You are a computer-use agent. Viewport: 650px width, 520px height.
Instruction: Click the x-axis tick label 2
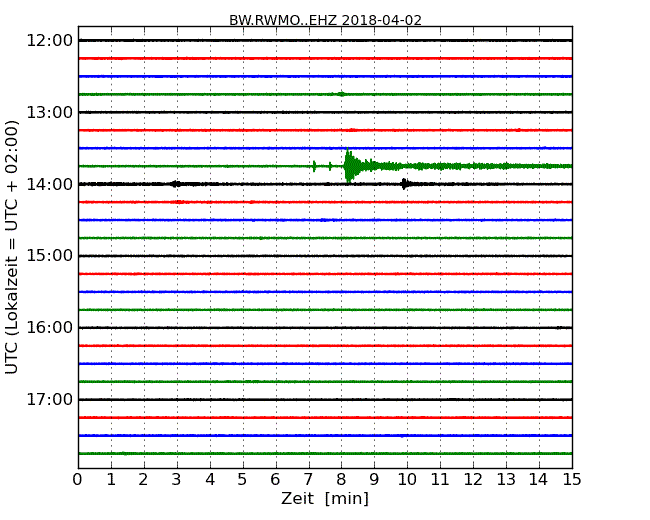[x=143, y=480]
